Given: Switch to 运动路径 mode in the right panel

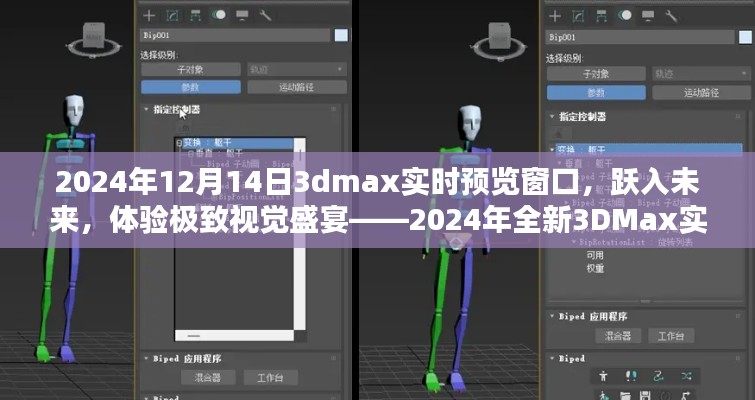Looking at the screenshot, I should 701,92.
